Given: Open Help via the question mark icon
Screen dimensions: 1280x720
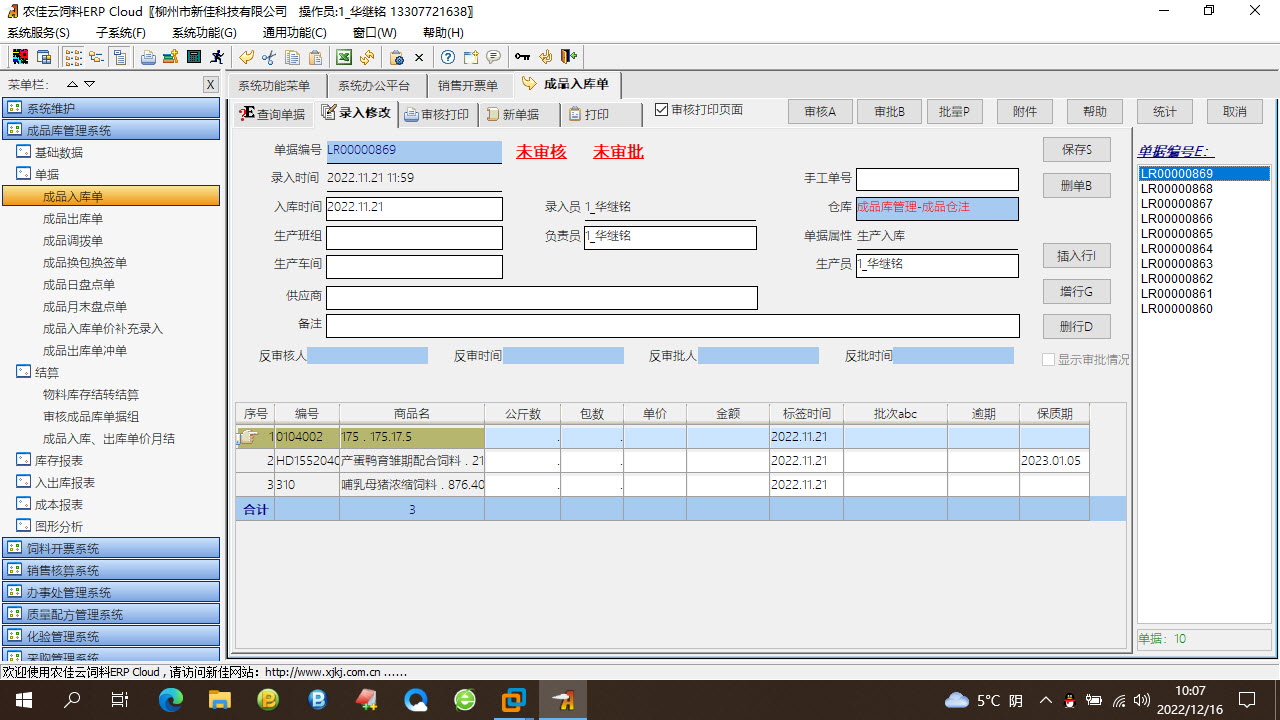Looking at the screenshot, I should click(x=447, y=57).
